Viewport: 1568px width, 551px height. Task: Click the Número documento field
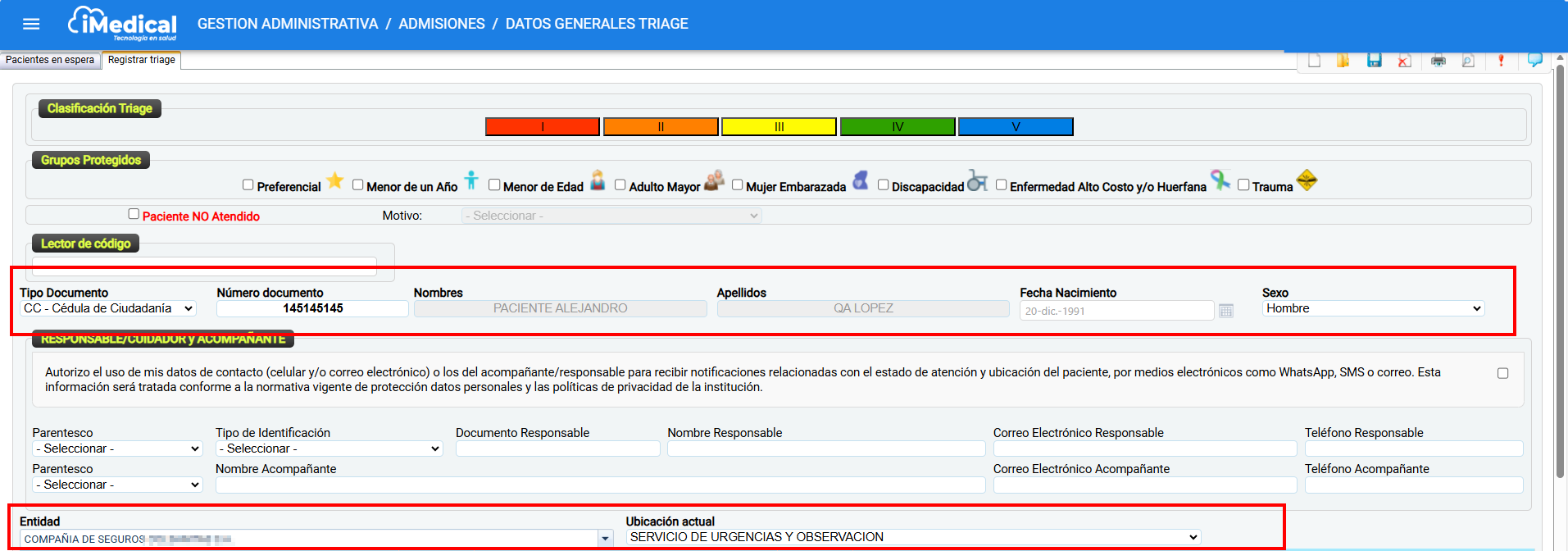(312, 308)
